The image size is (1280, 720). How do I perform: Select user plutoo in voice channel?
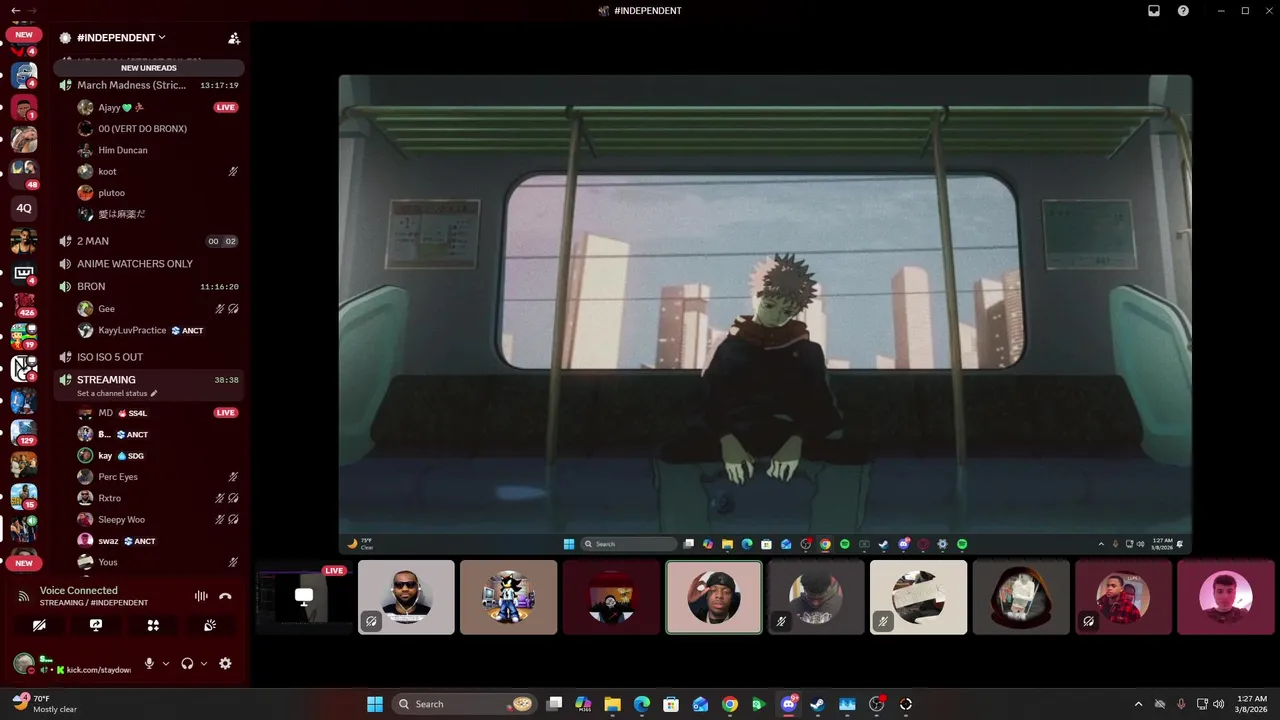[x=111, y=193]
